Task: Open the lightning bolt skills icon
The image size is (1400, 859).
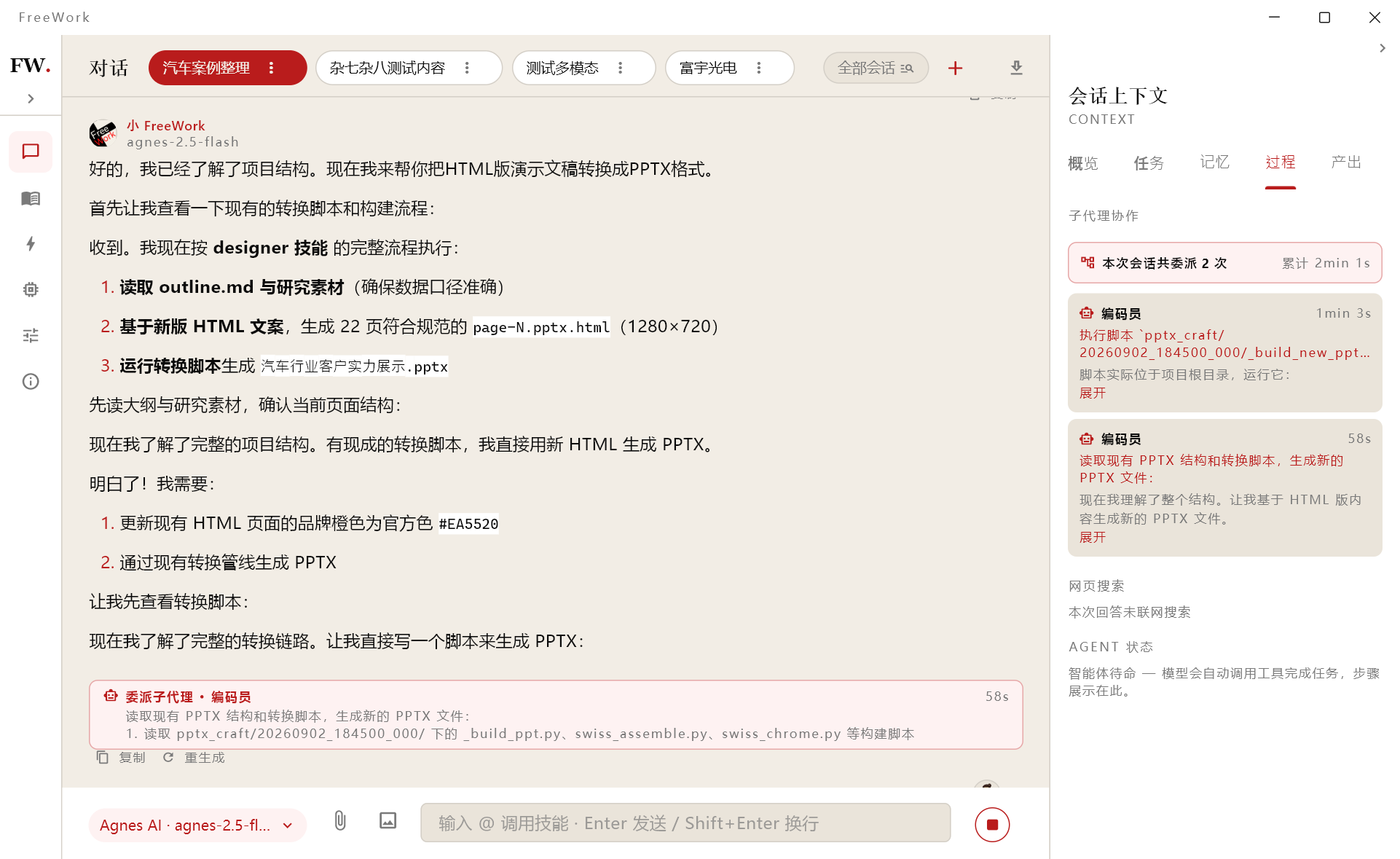Action: [x=31, y=244]
